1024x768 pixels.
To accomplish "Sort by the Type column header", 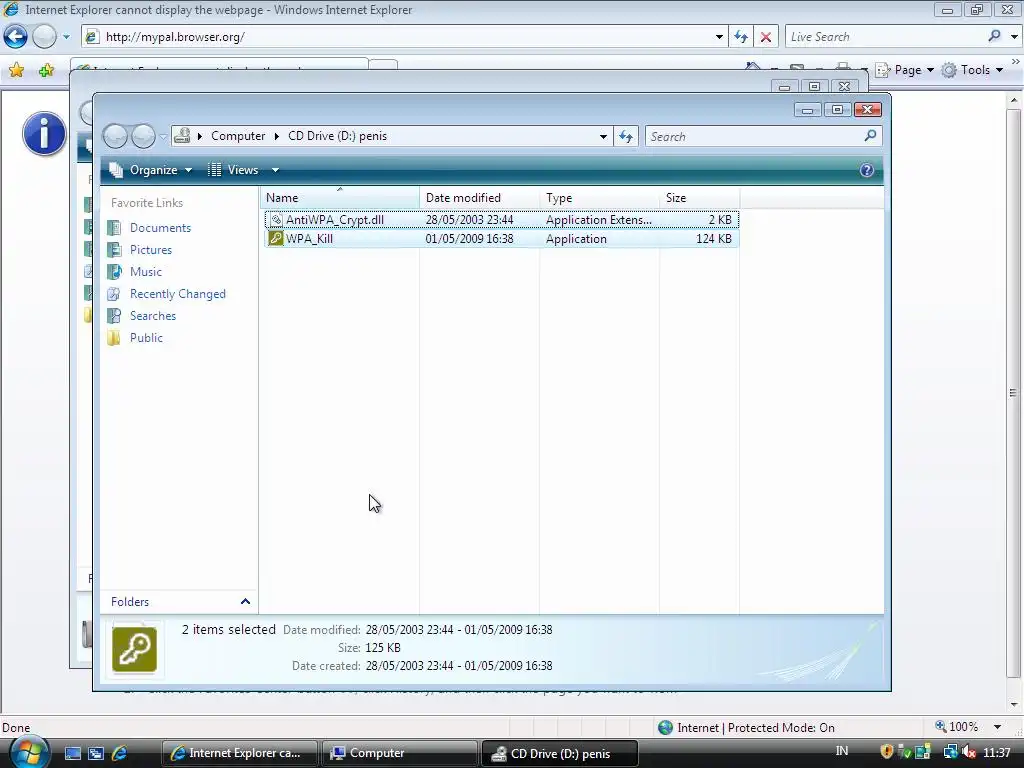I will point(600,198).
